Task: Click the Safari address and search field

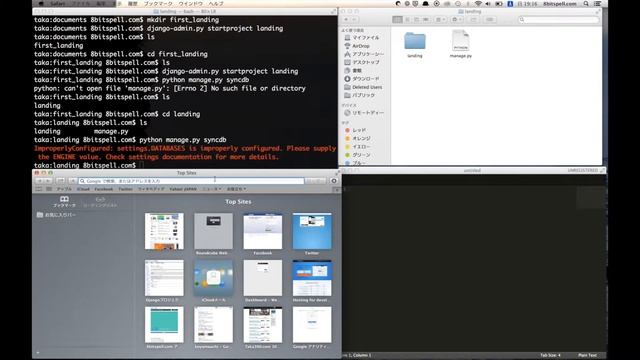Action: pyautogui.click(x=191, y=180)
